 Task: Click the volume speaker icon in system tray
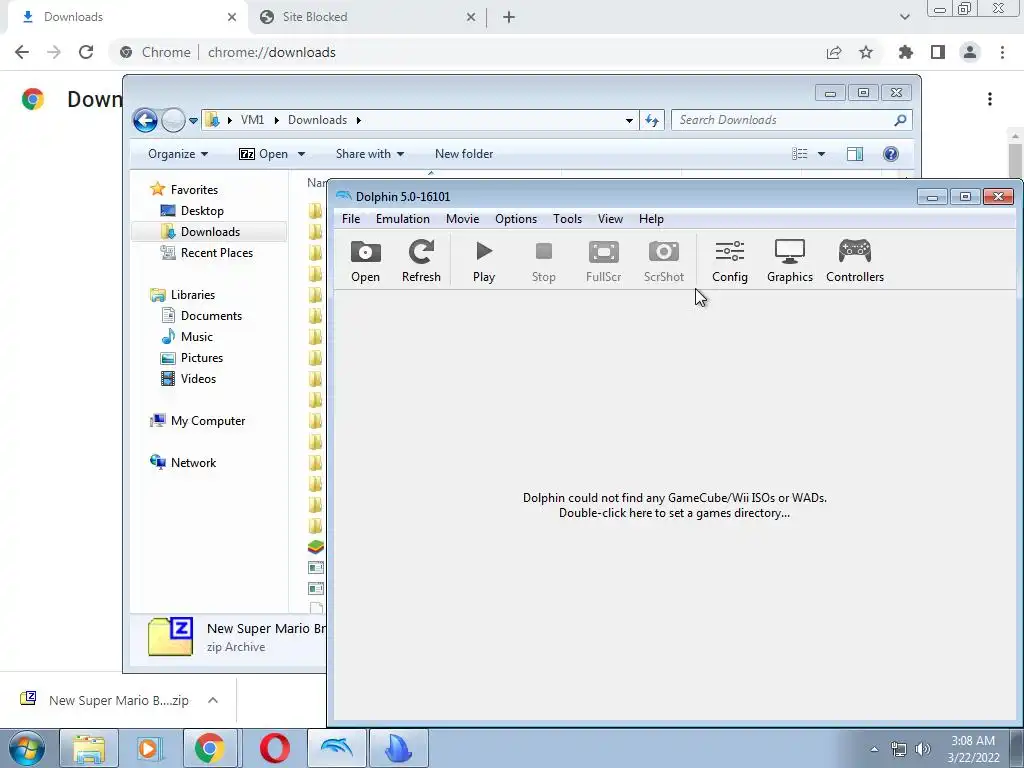click(923, 749)
